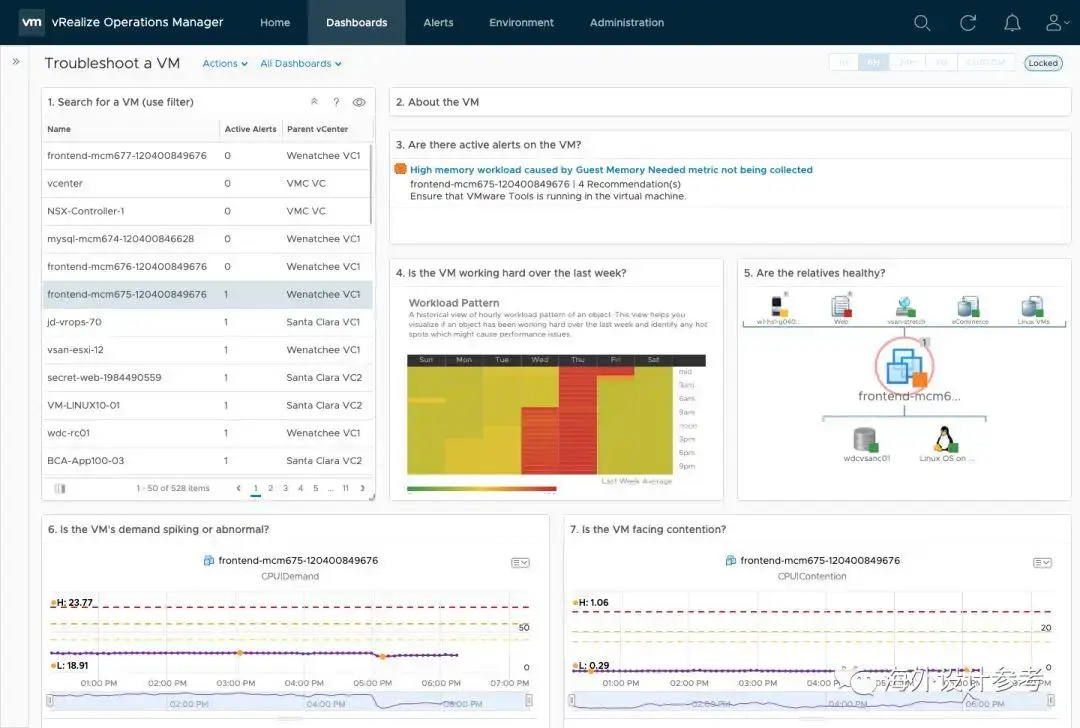Go to previous page arrow in pager
The image size is (1080, 728).
238,488
